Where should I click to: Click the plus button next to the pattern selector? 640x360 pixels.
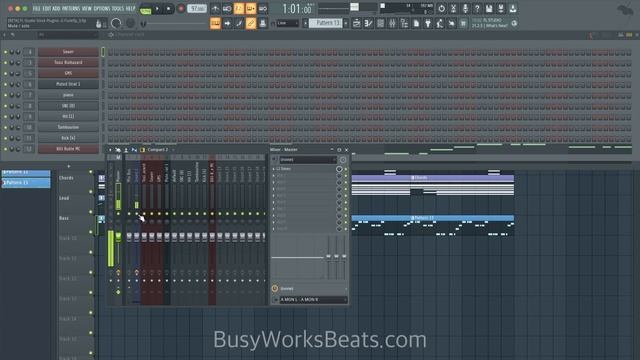(346, 23)
